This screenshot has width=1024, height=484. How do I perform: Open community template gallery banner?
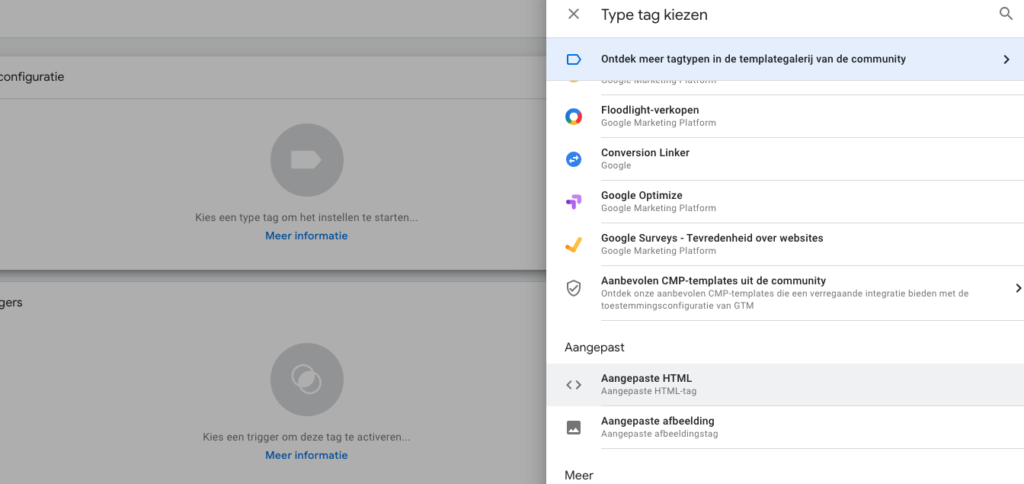[x=785, y=59]
